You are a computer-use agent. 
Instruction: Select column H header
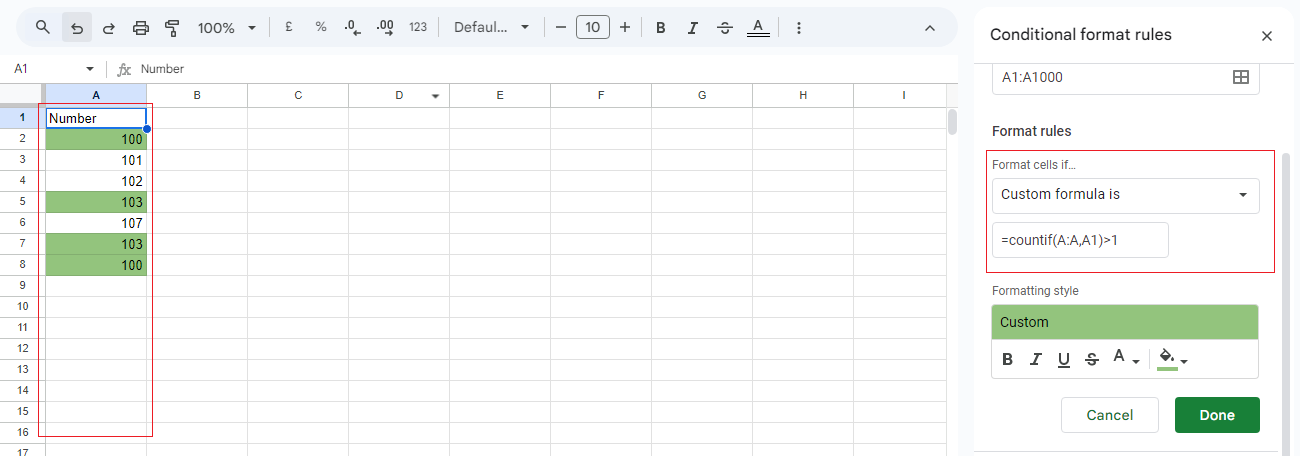click(x=803, y=95)
